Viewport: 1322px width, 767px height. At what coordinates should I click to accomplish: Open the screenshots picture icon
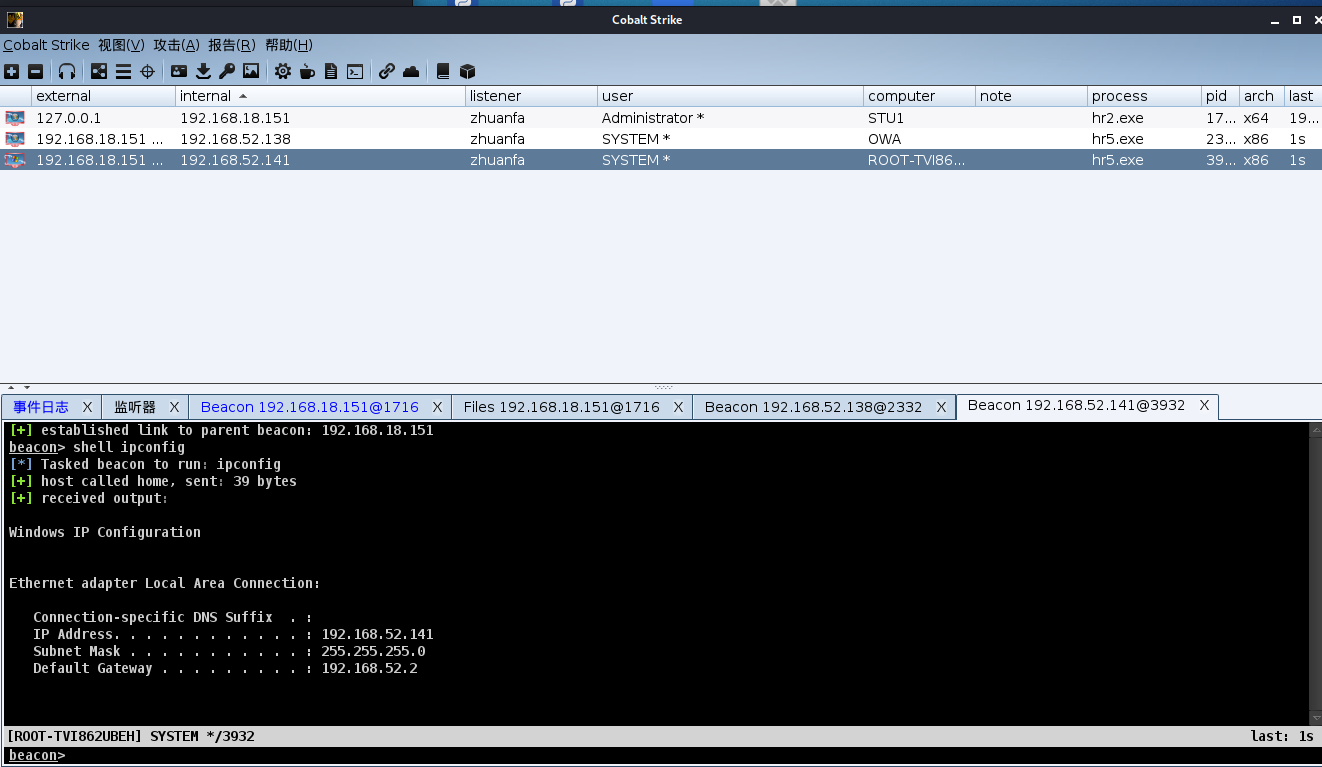click(251, 71)
